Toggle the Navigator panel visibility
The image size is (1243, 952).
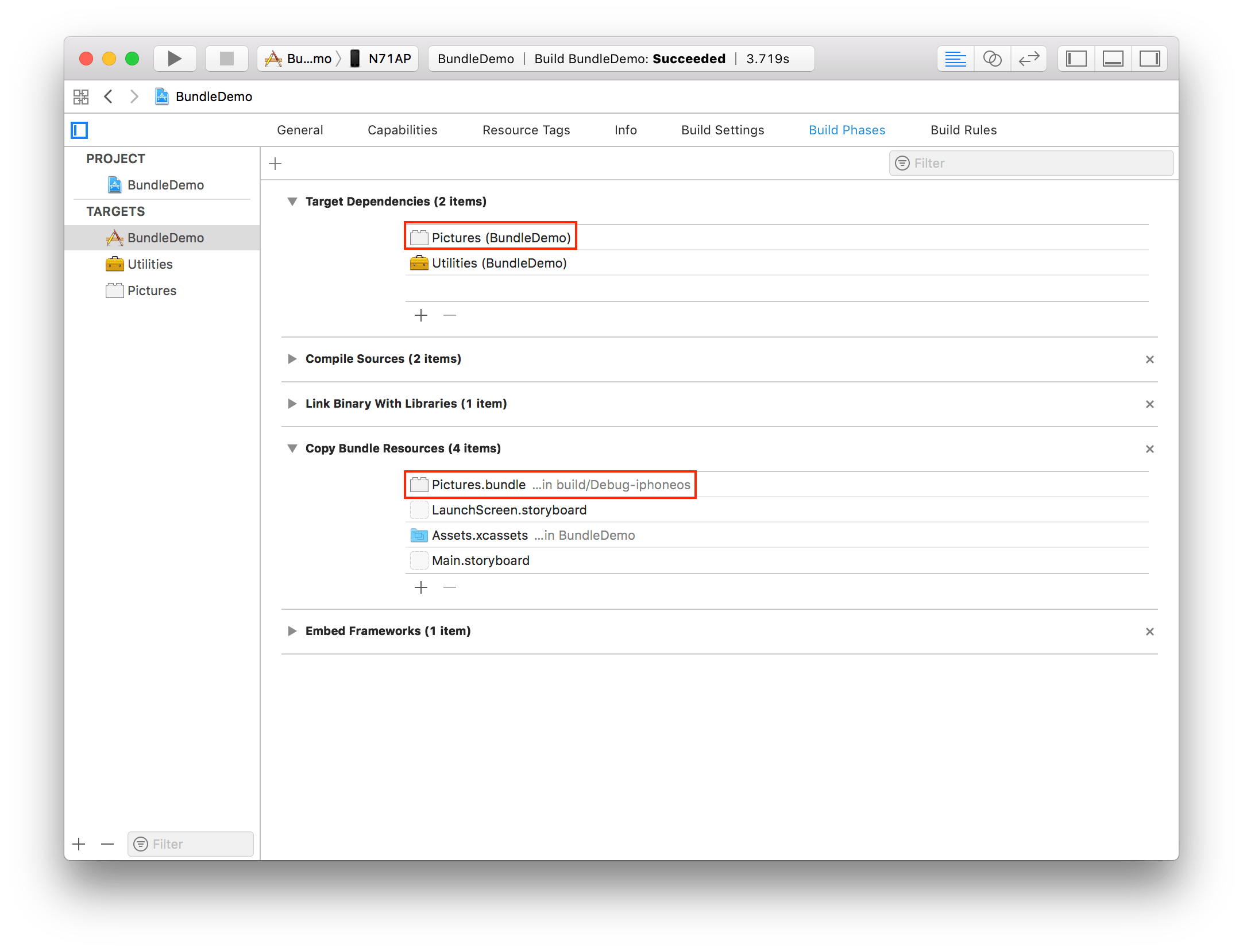(1076, 58)
